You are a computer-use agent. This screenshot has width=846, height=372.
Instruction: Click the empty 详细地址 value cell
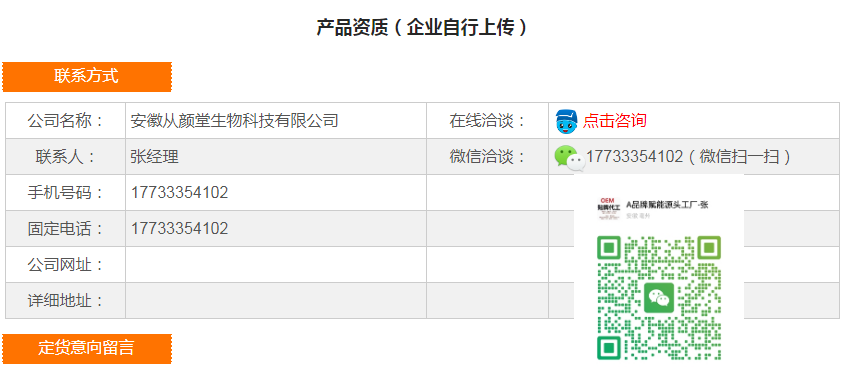pos(276,301)
